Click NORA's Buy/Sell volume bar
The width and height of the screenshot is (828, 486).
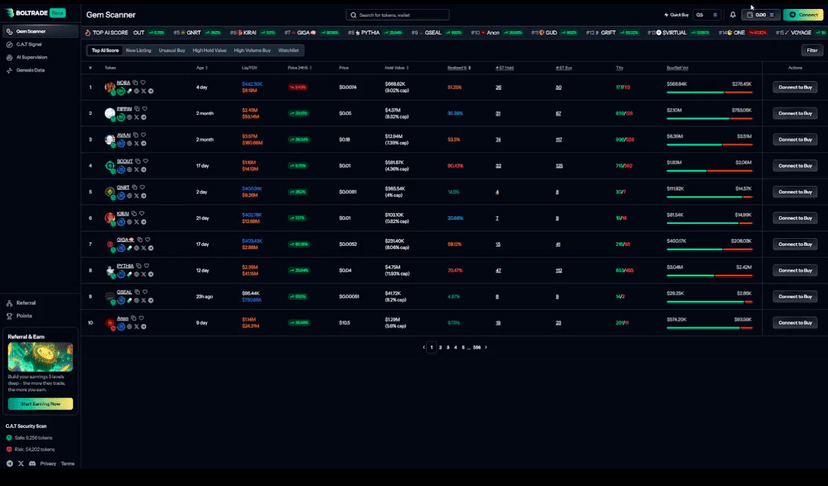709,92
